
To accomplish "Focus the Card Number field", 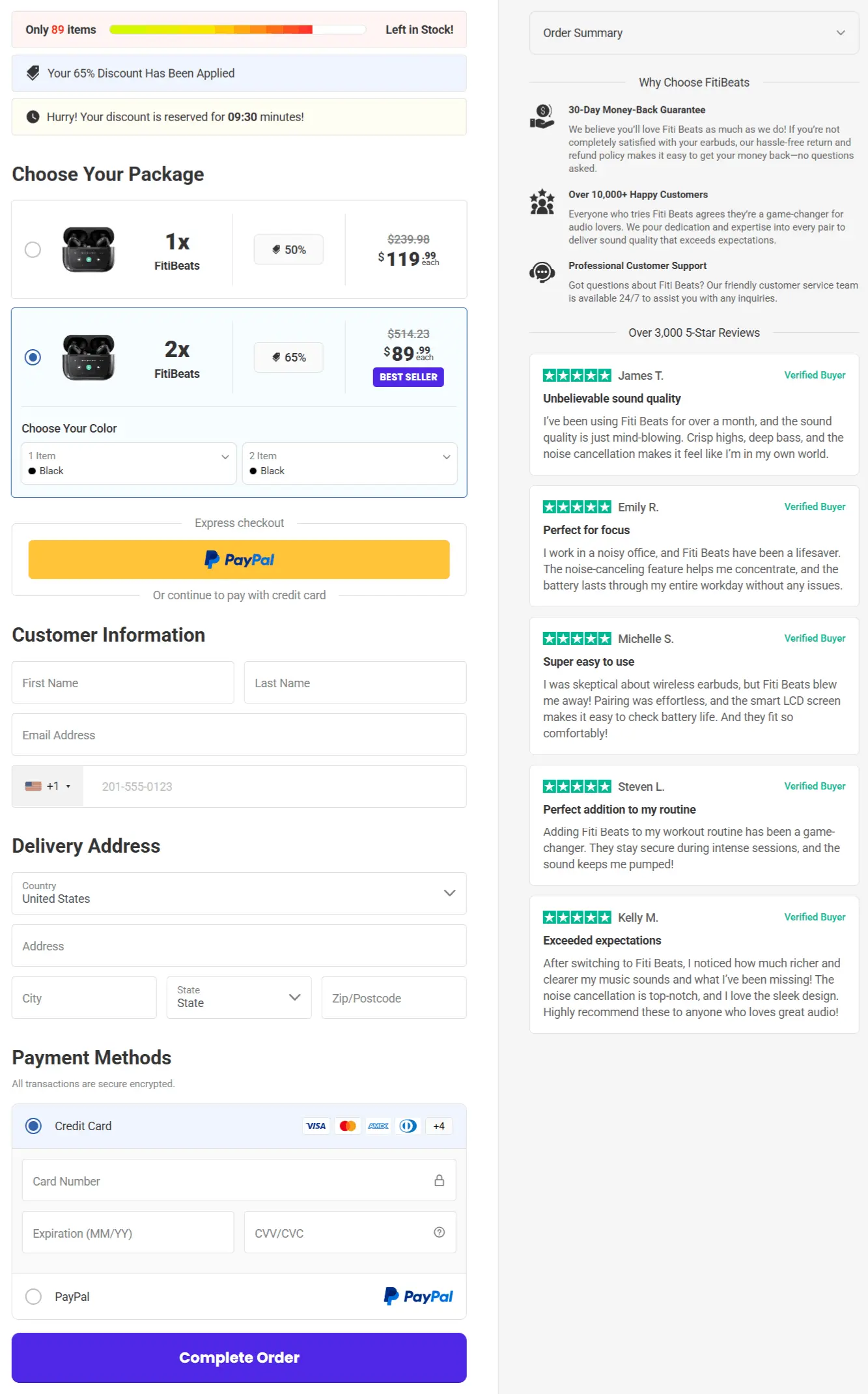I will click(239, 1180).
